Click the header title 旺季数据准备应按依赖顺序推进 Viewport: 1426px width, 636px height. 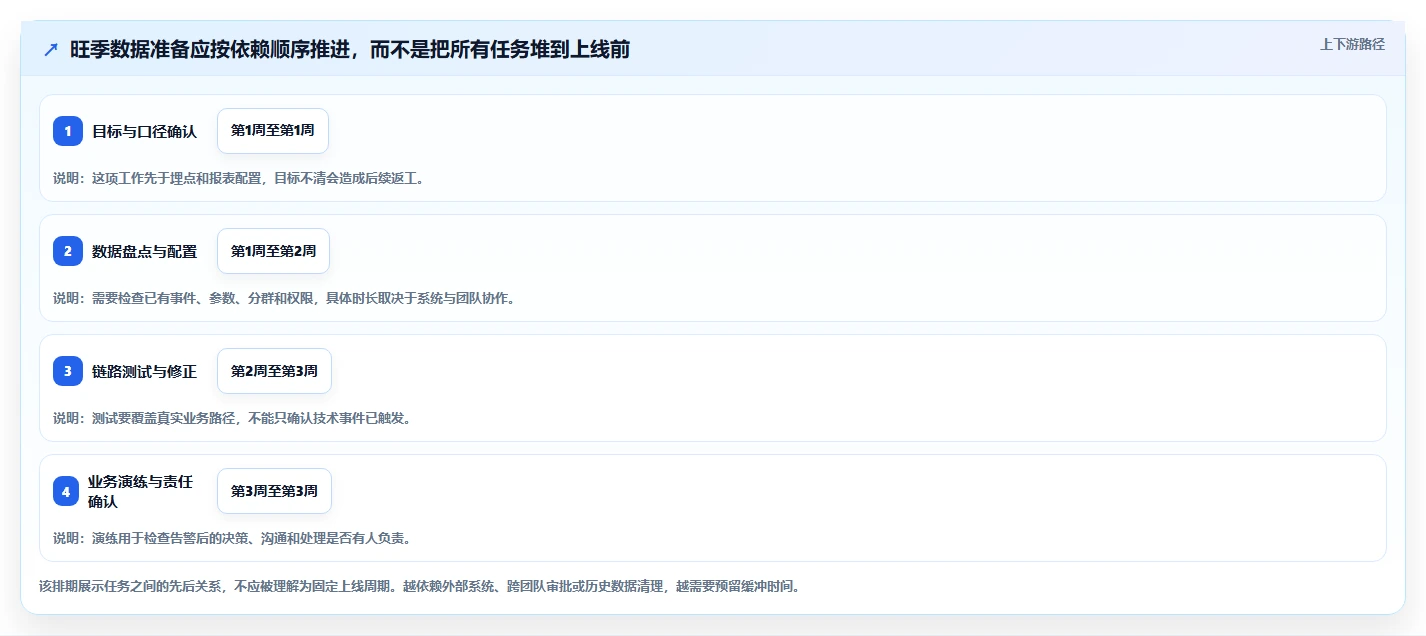(x=350, y=49)
